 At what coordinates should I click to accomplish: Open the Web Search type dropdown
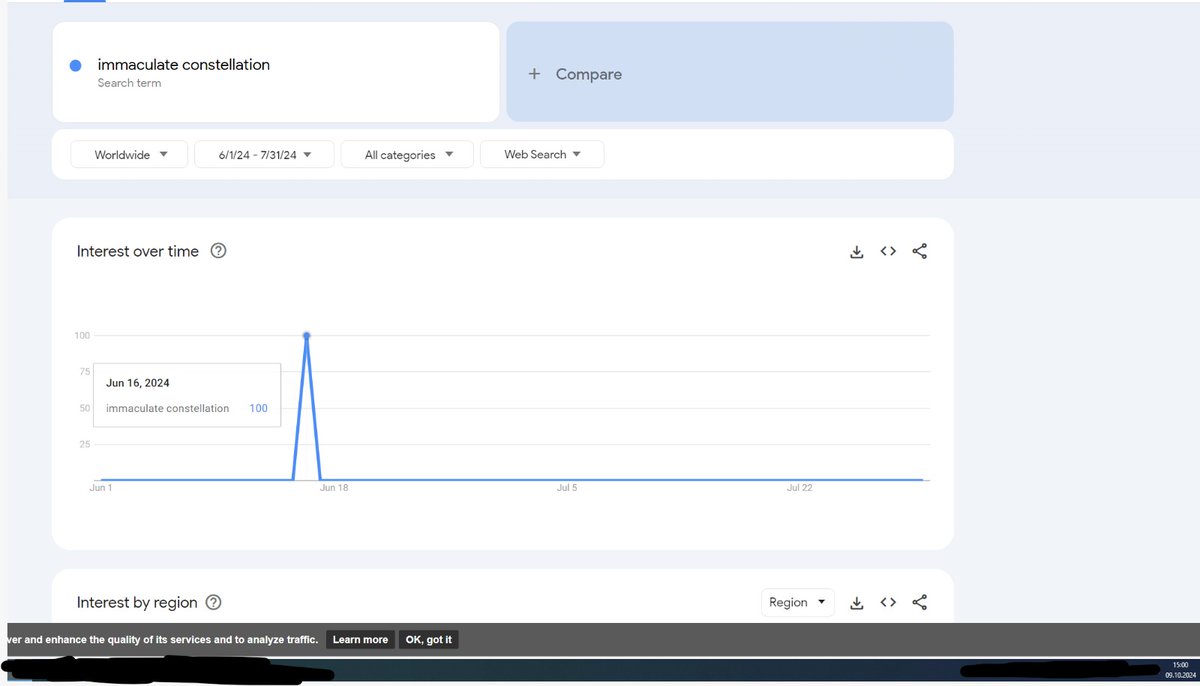click(542, 155)
